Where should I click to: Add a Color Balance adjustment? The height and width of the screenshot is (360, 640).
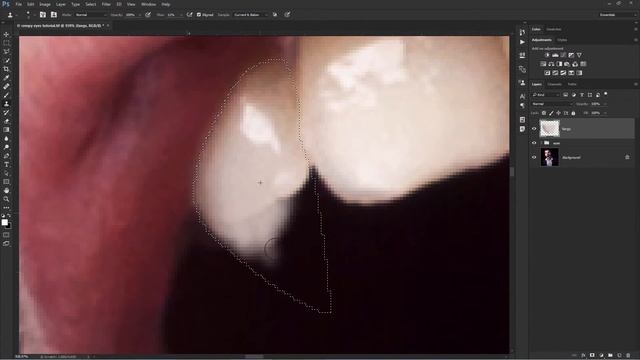pos(551,64)
